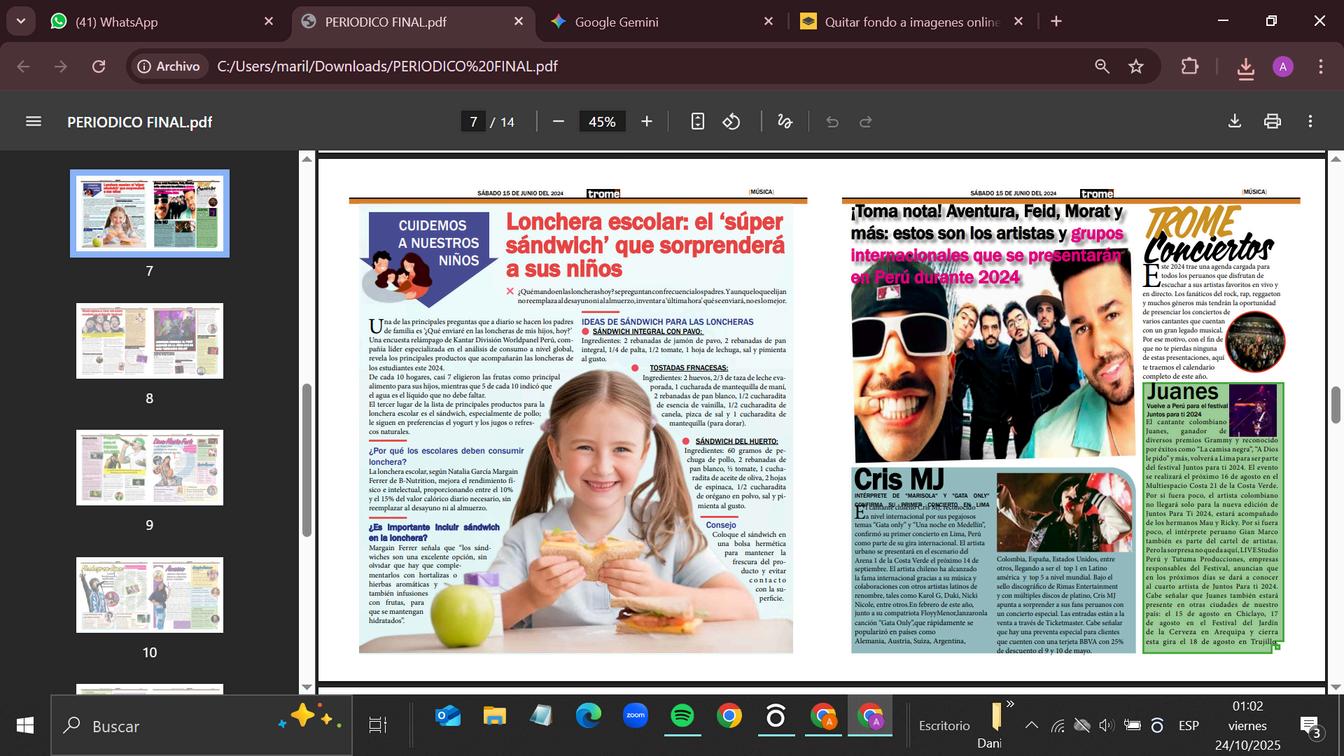
Task: Select page 7 thumbnail
Action: tap(150, 213)
